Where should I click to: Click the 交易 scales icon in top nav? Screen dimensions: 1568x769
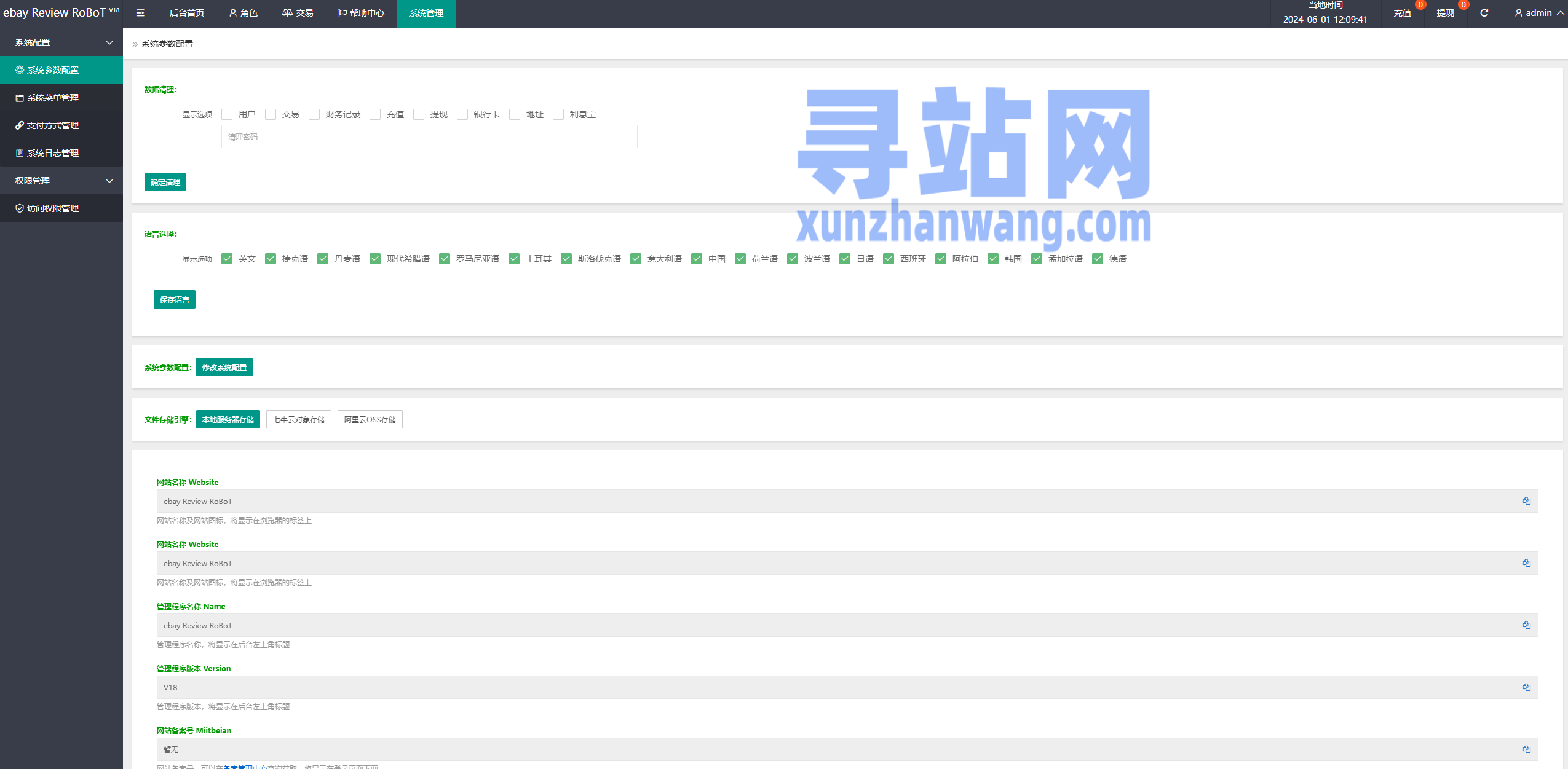click(287, 13)
